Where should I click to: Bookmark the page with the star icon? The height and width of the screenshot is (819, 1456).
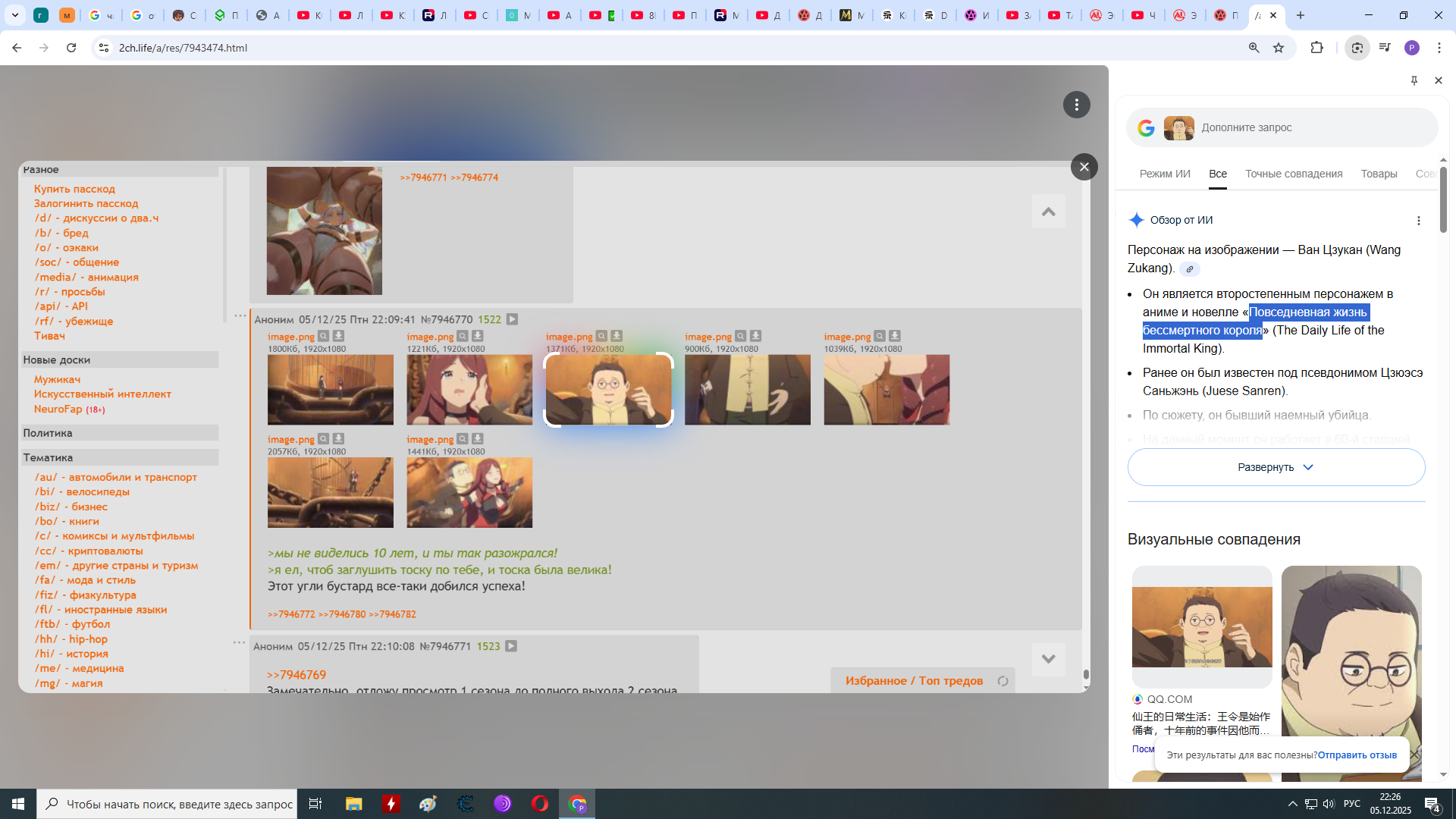[x=1279, y=48]
